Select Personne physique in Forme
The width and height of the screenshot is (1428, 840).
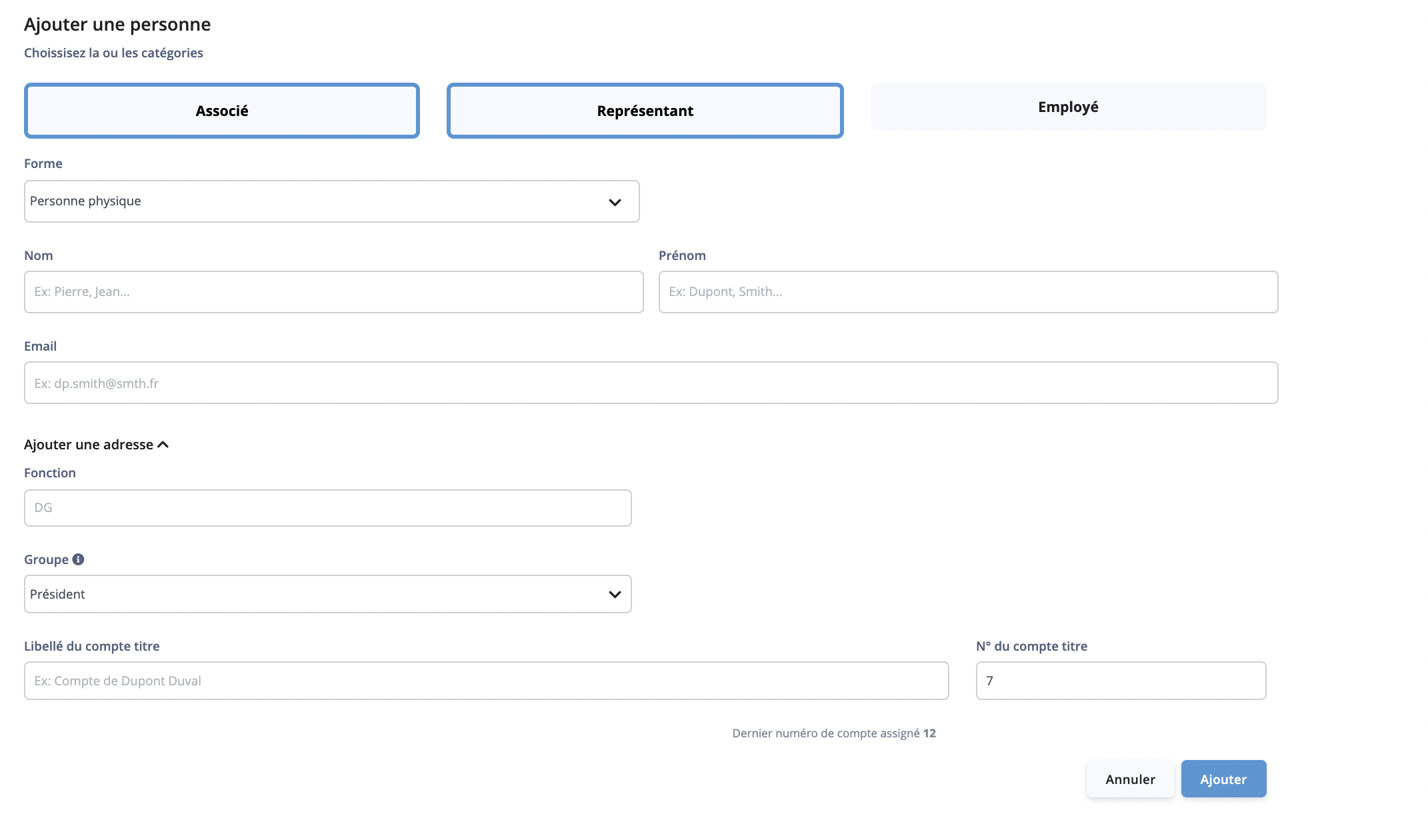point(331,201)
